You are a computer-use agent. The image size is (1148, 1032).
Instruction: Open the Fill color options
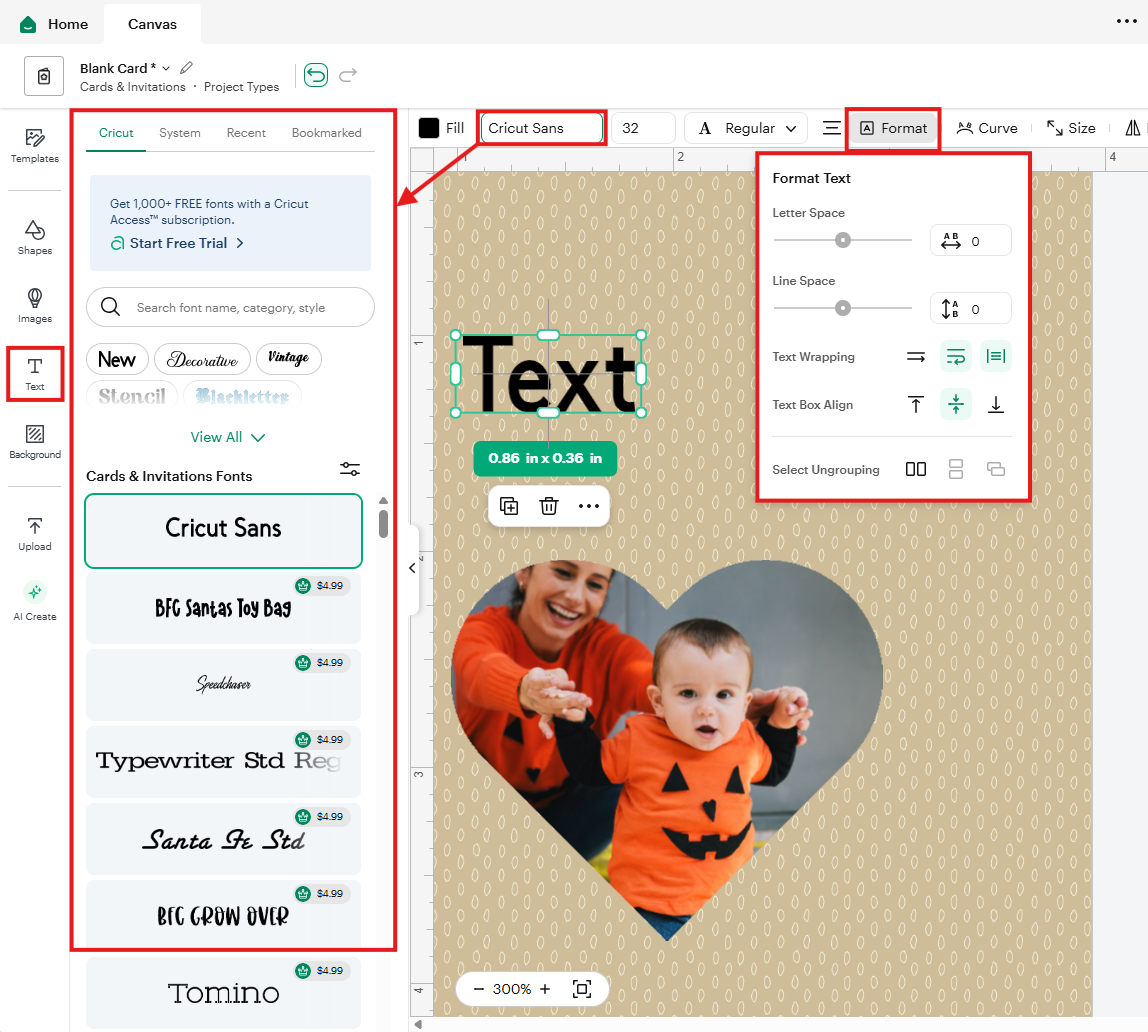(441, 128)
